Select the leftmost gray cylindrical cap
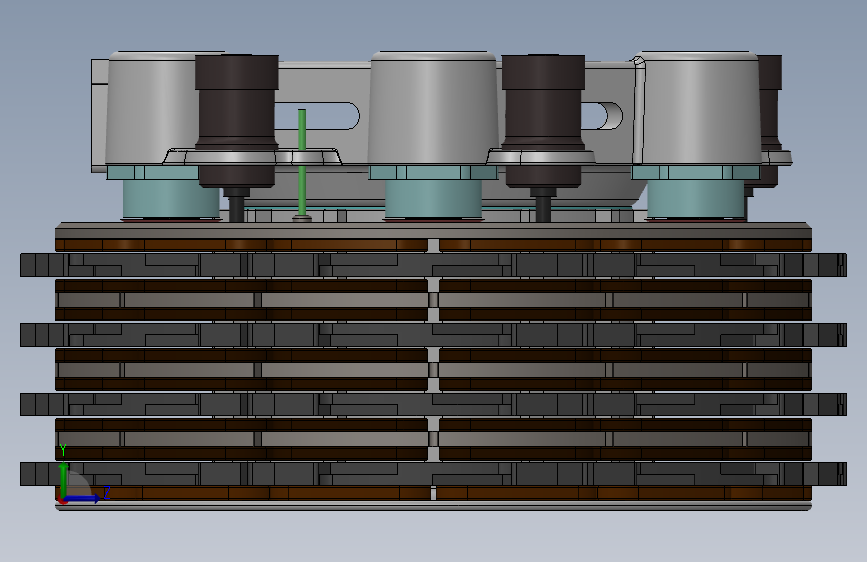The image size is (867, 562). coord(152,109)
